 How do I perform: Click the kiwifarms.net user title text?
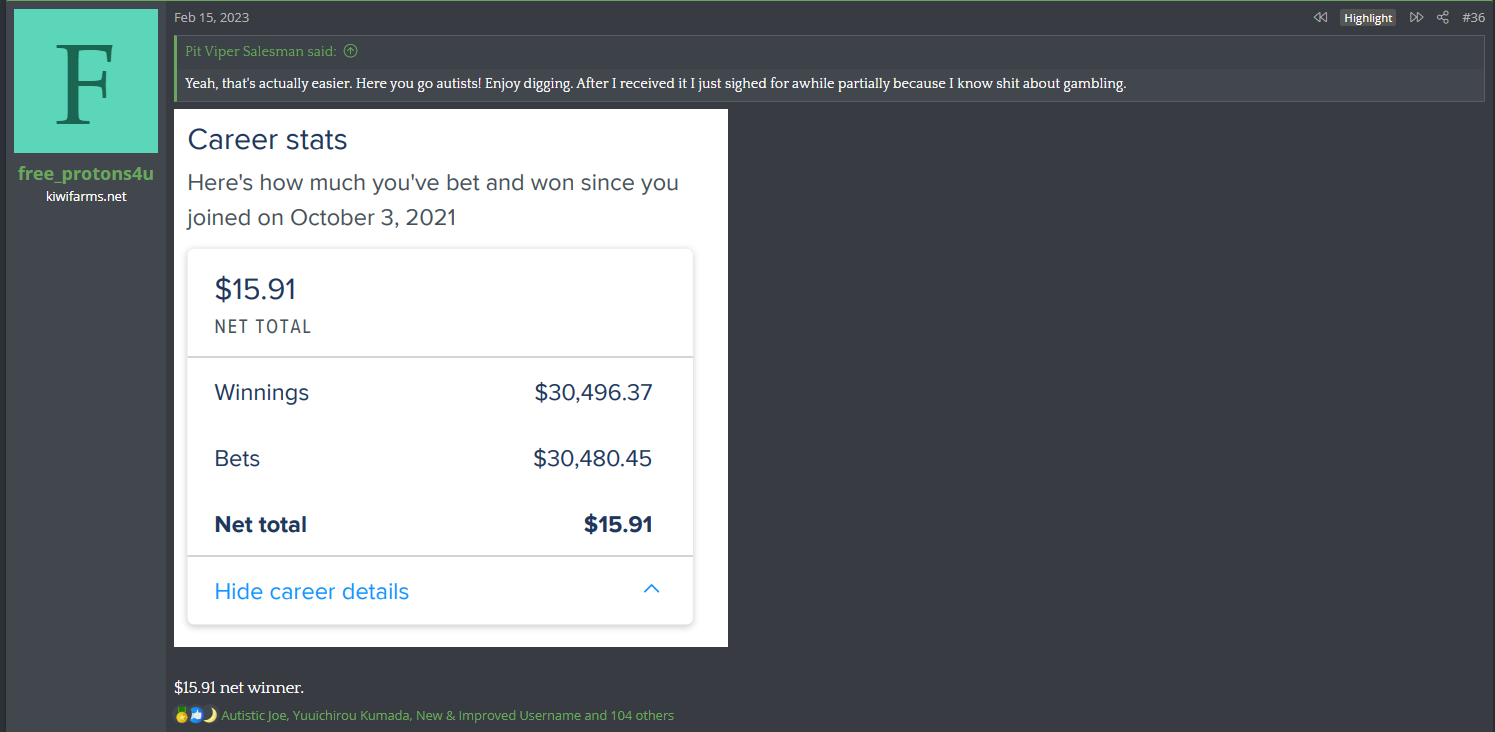pyautogui.click(x=86, y=196)
